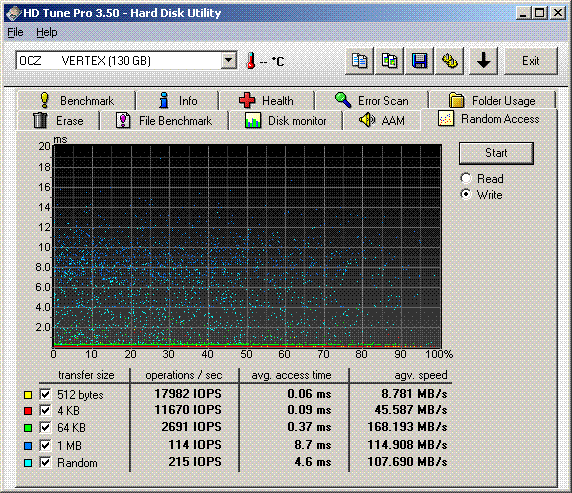This screenshot has width=572, height=493.
Task: Click the floppy disk save screenshot icon
Action: pyautogui.click(x=419, y=61)
